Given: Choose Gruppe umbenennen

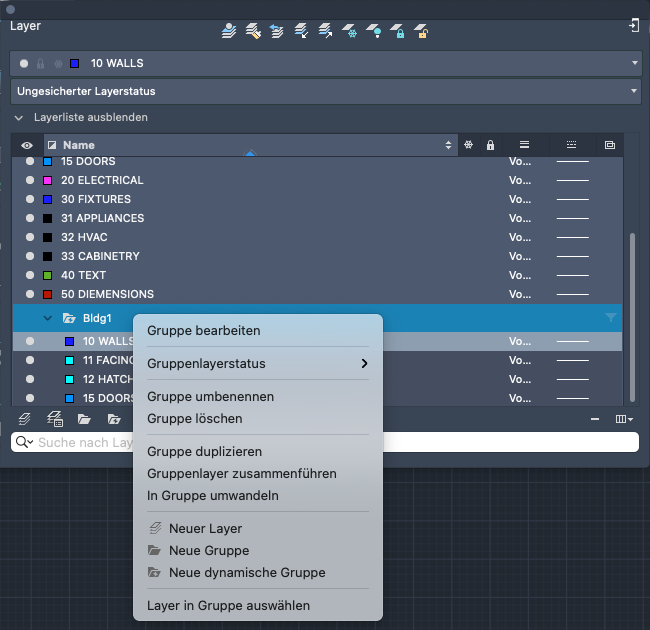Looking at the screenshot, I should pos(258,397).
